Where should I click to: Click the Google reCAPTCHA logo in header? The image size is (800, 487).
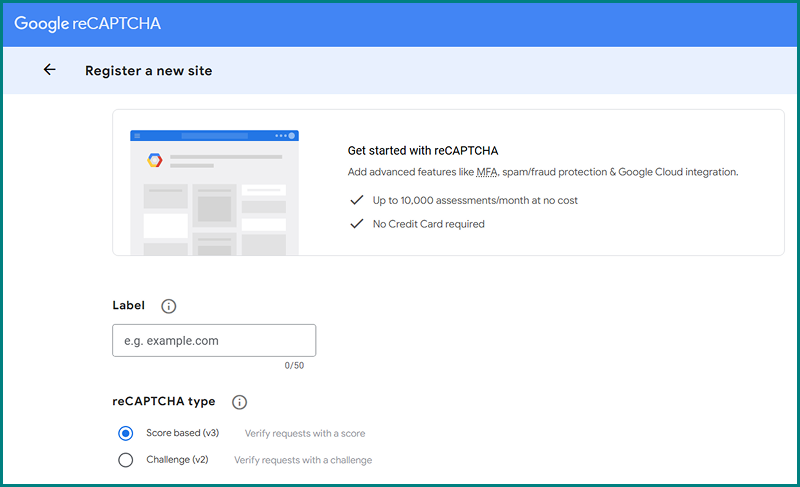point(87,23)
